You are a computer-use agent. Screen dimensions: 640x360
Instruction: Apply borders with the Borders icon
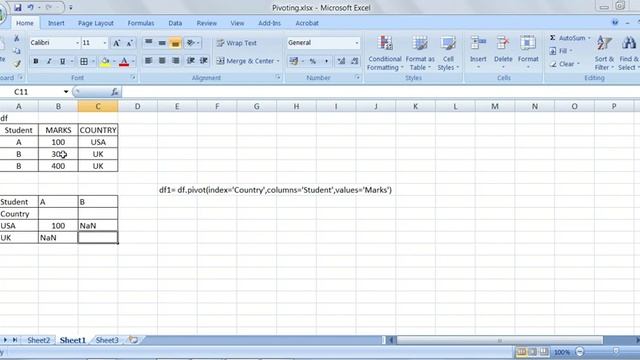coord(84,61)
